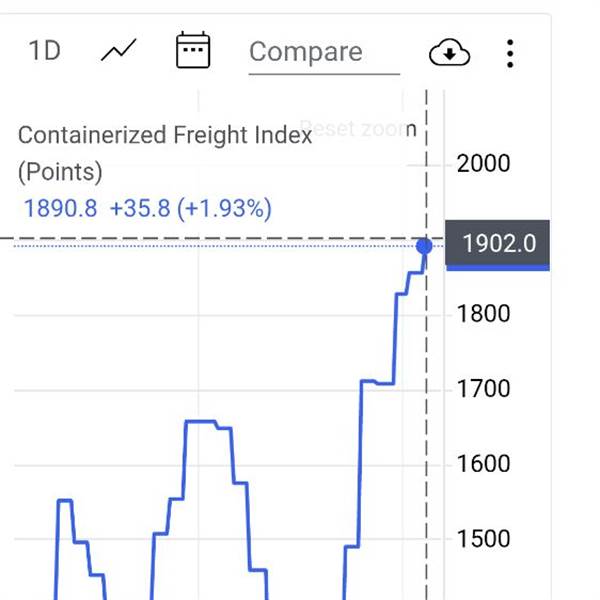The image size is (600, 600).
Task: Select the 1D time interval
Action: click(45, 51)
